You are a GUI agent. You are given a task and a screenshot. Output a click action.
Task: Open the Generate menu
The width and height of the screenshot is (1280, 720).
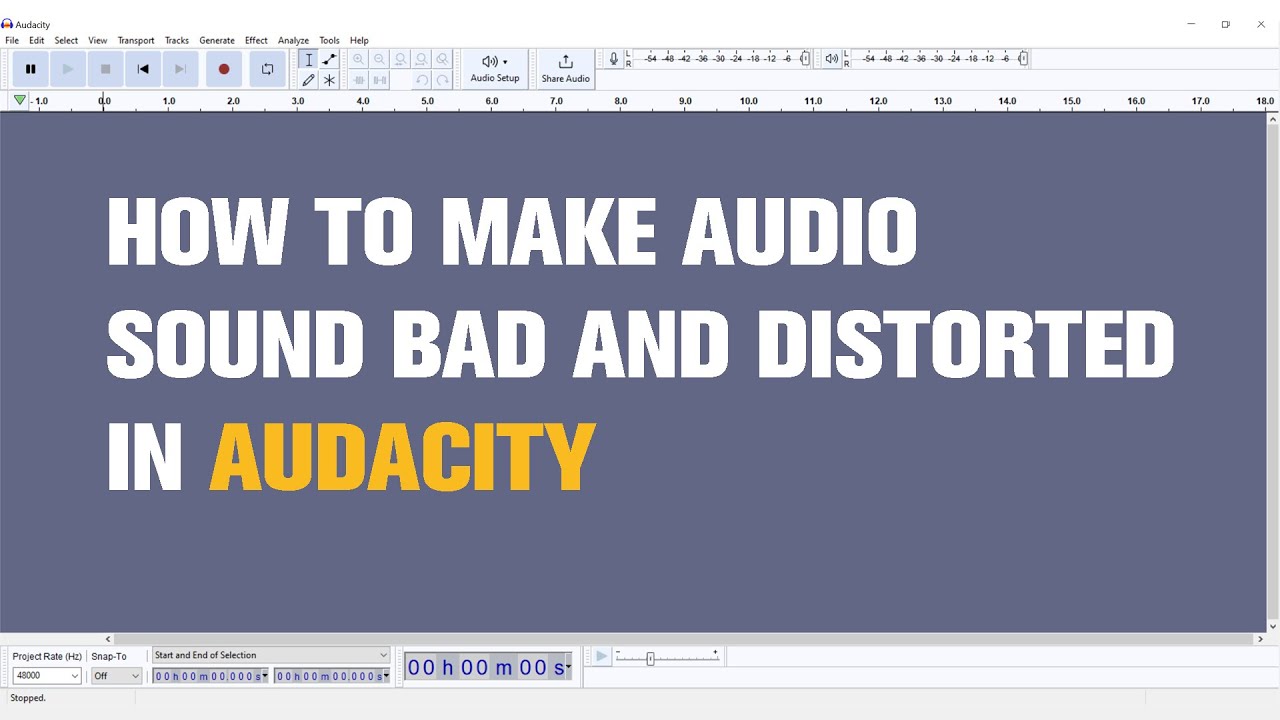coord(217,41)
